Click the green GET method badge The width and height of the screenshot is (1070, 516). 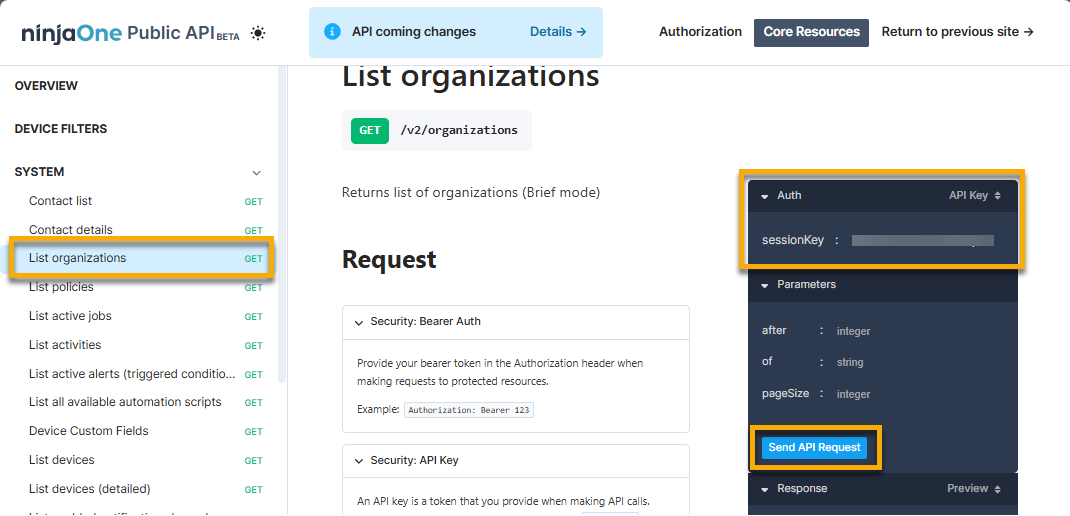[369, 130]
